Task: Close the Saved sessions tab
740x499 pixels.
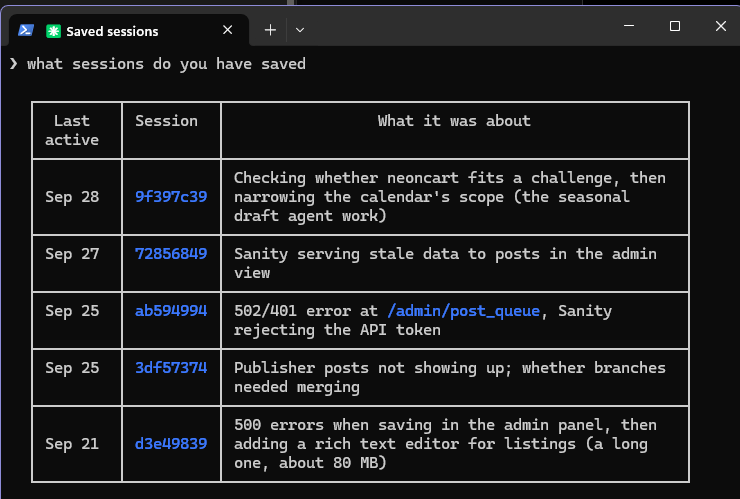Action: (x=227, y=30)
